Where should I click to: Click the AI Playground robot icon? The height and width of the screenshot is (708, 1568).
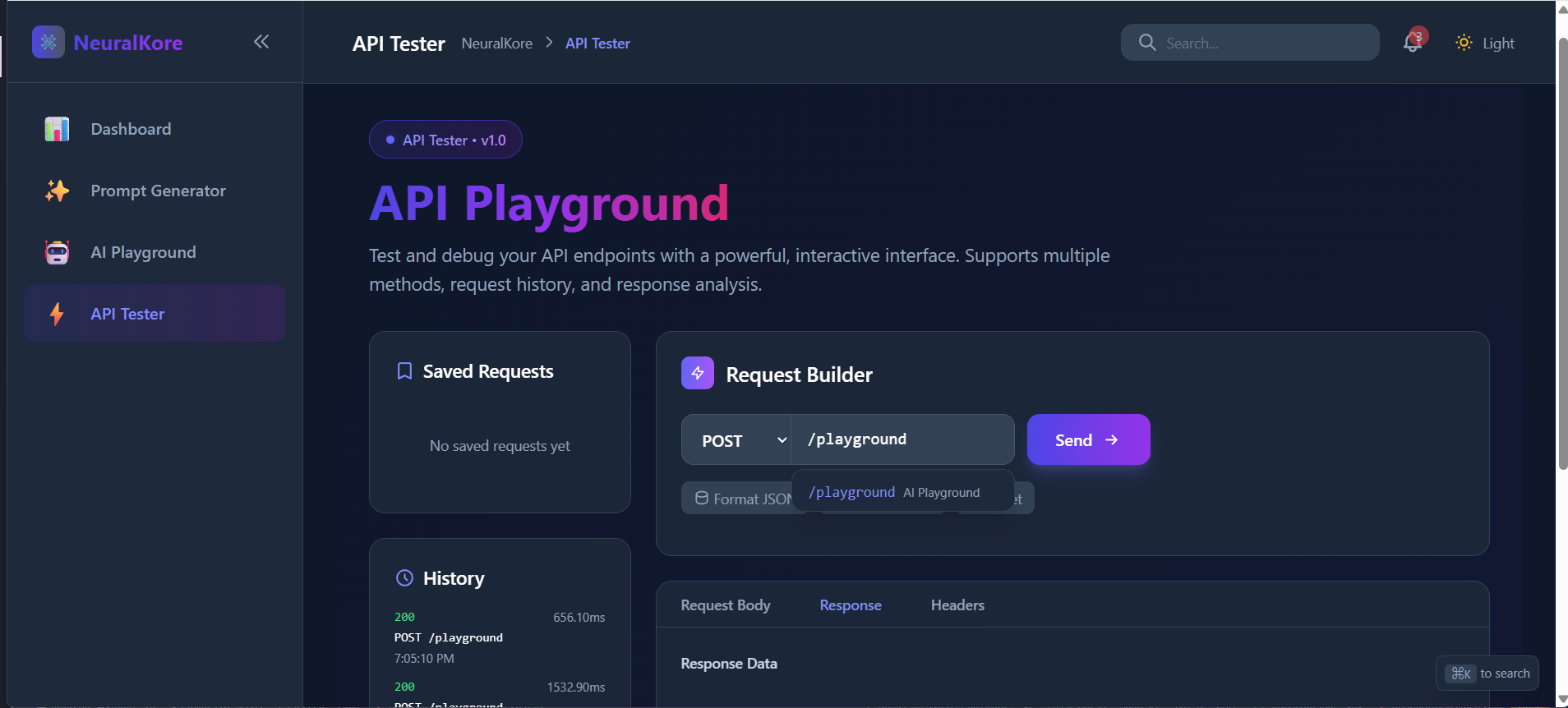57,252
